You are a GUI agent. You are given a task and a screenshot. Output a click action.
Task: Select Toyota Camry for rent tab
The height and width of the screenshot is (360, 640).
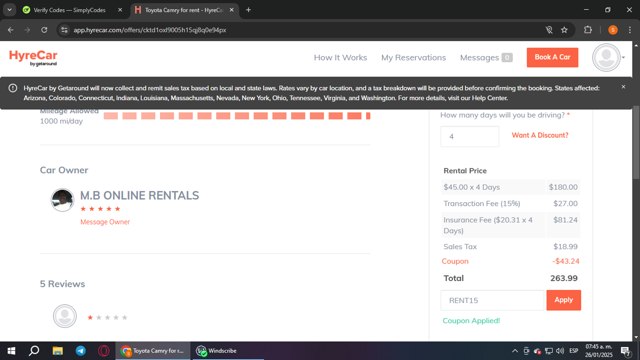(x=184, y=10)
